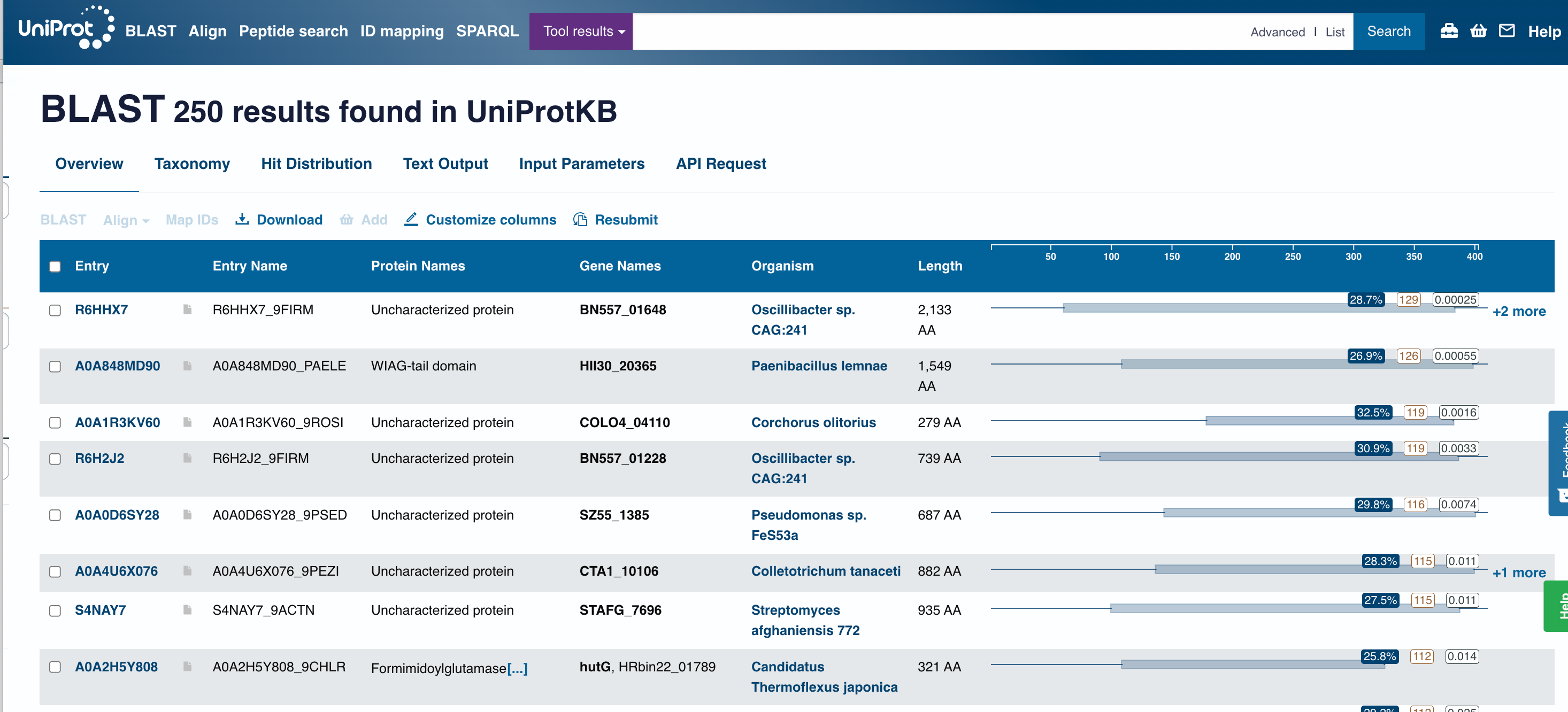The height and width of the screenshot is (712, 1568).
Task: Open the Tool results dropdown
Action: click(x=581, y=31)
